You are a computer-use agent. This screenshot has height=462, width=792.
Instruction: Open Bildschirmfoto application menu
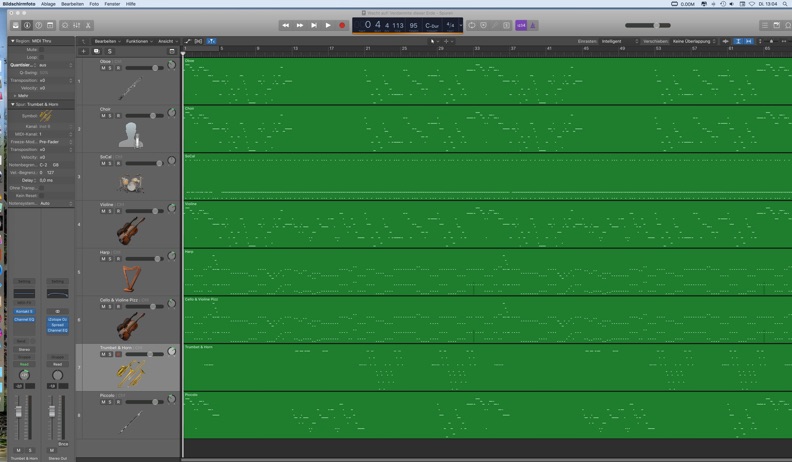(19, 4)
